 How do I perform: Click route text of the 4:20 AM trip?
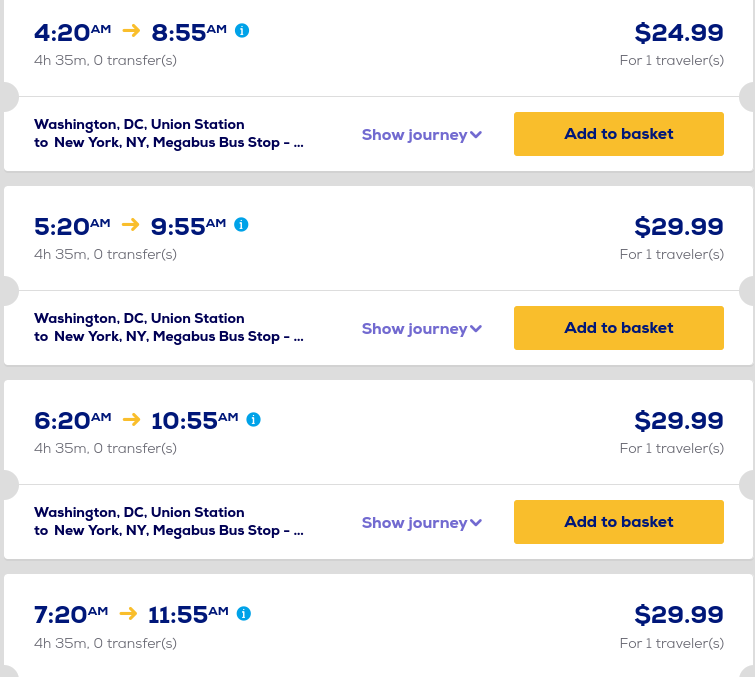[168, 133]
